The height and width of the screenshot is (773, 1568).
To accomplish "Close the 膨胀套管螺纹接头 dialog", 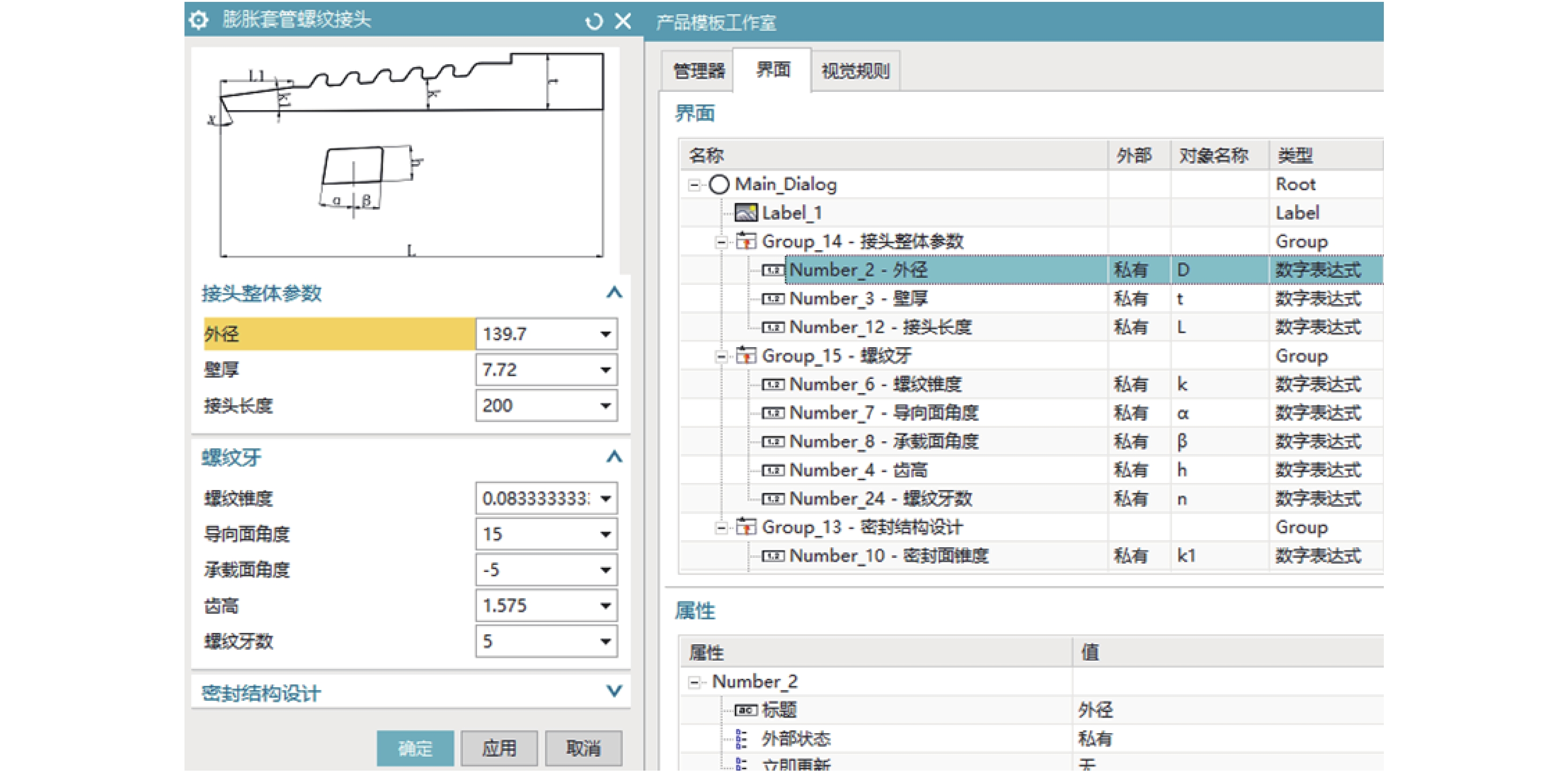I will [x=623, y=21].
